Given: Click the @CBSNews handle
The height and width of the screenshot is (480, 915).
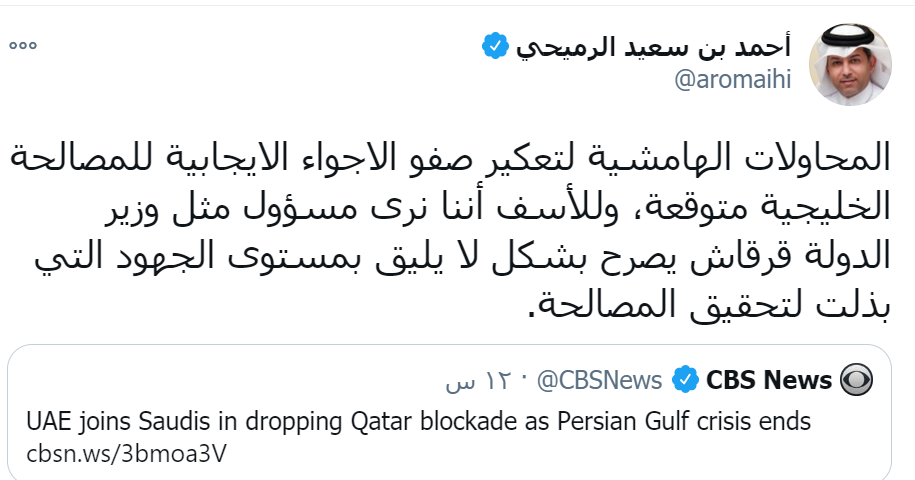Looking at the screenshot, I should (600, 380).
